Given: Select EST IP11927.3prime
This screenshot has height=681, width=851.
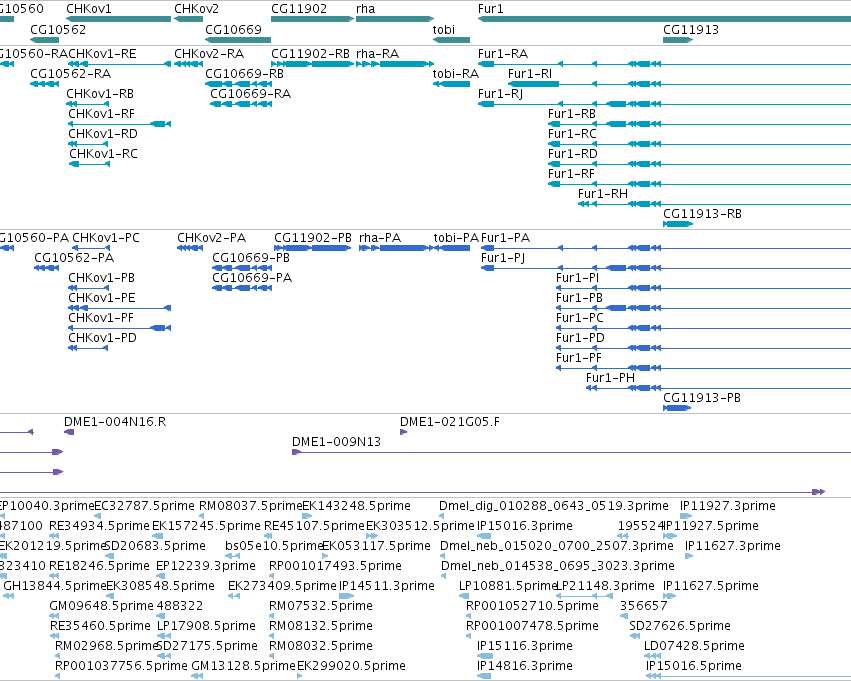Looking at the screenshot, I should coord(728,506).
